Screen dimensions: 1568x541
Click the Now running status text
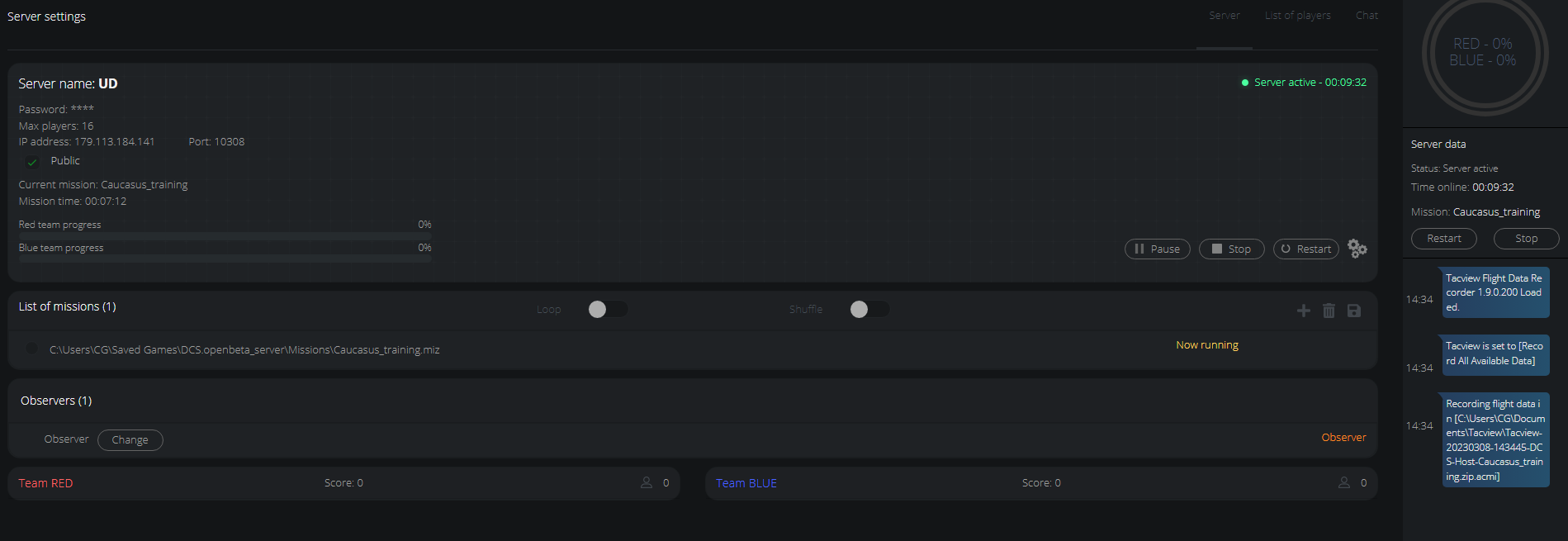[1207, 345]
